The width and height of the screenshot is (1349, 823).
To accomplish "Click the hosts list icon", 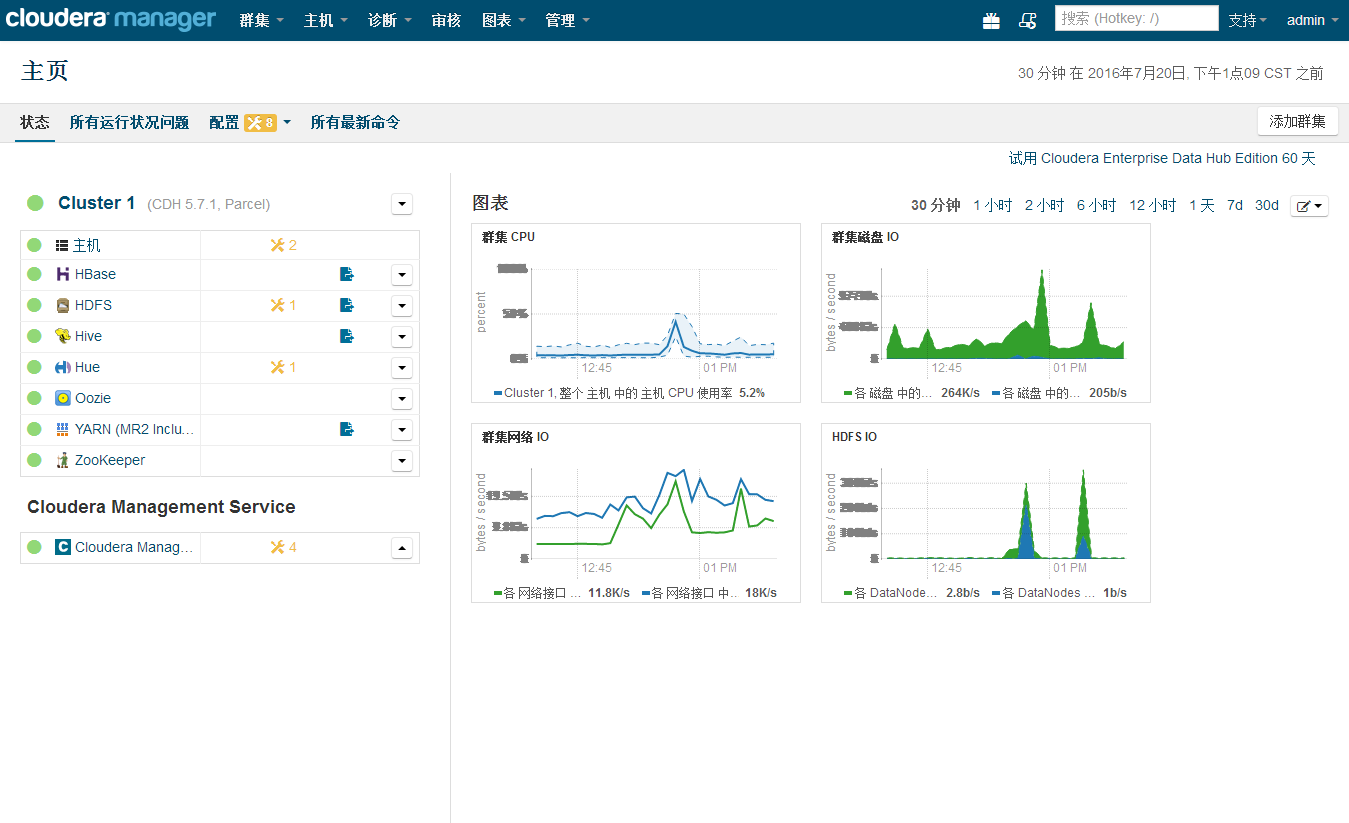I will pos(62,245).
